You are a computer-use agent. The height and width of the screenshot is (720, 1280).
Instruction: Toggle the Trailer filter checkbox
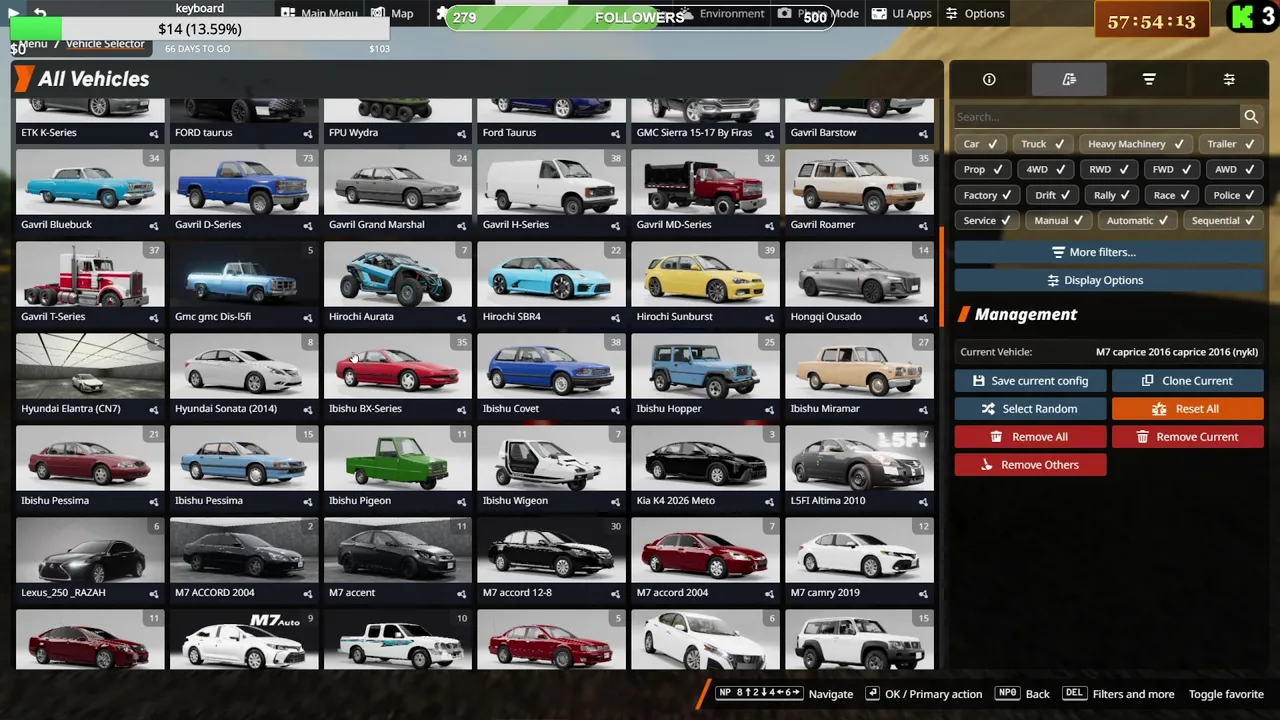(x=1229, y=144)
